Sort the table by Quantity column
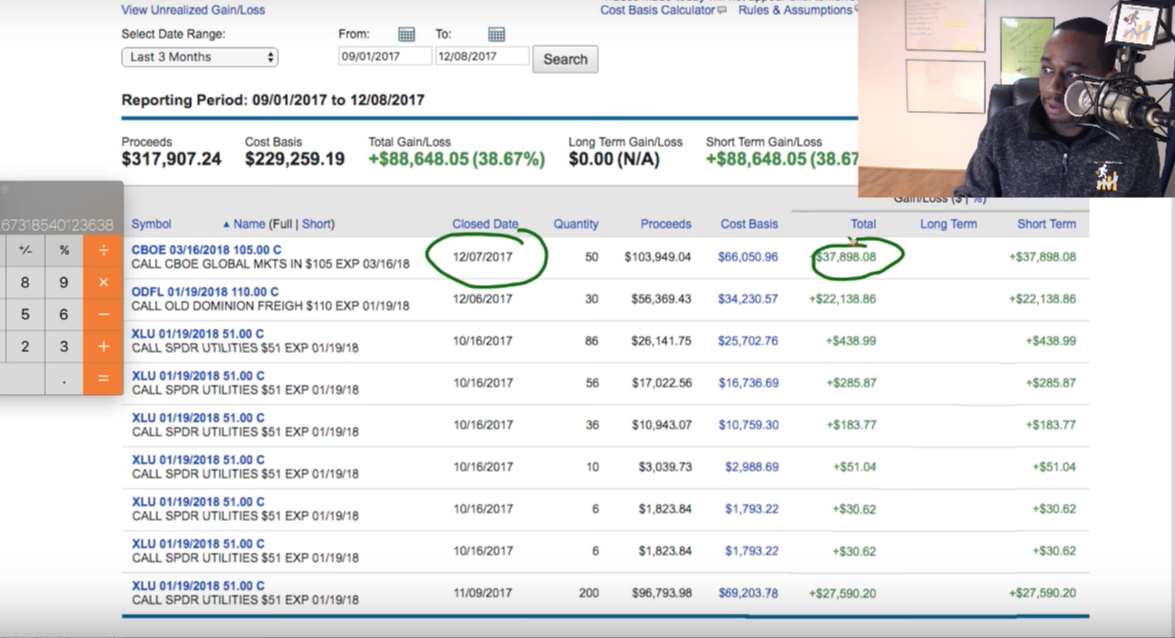Viewport: 1175px width, 638px height. pos(576,224)
